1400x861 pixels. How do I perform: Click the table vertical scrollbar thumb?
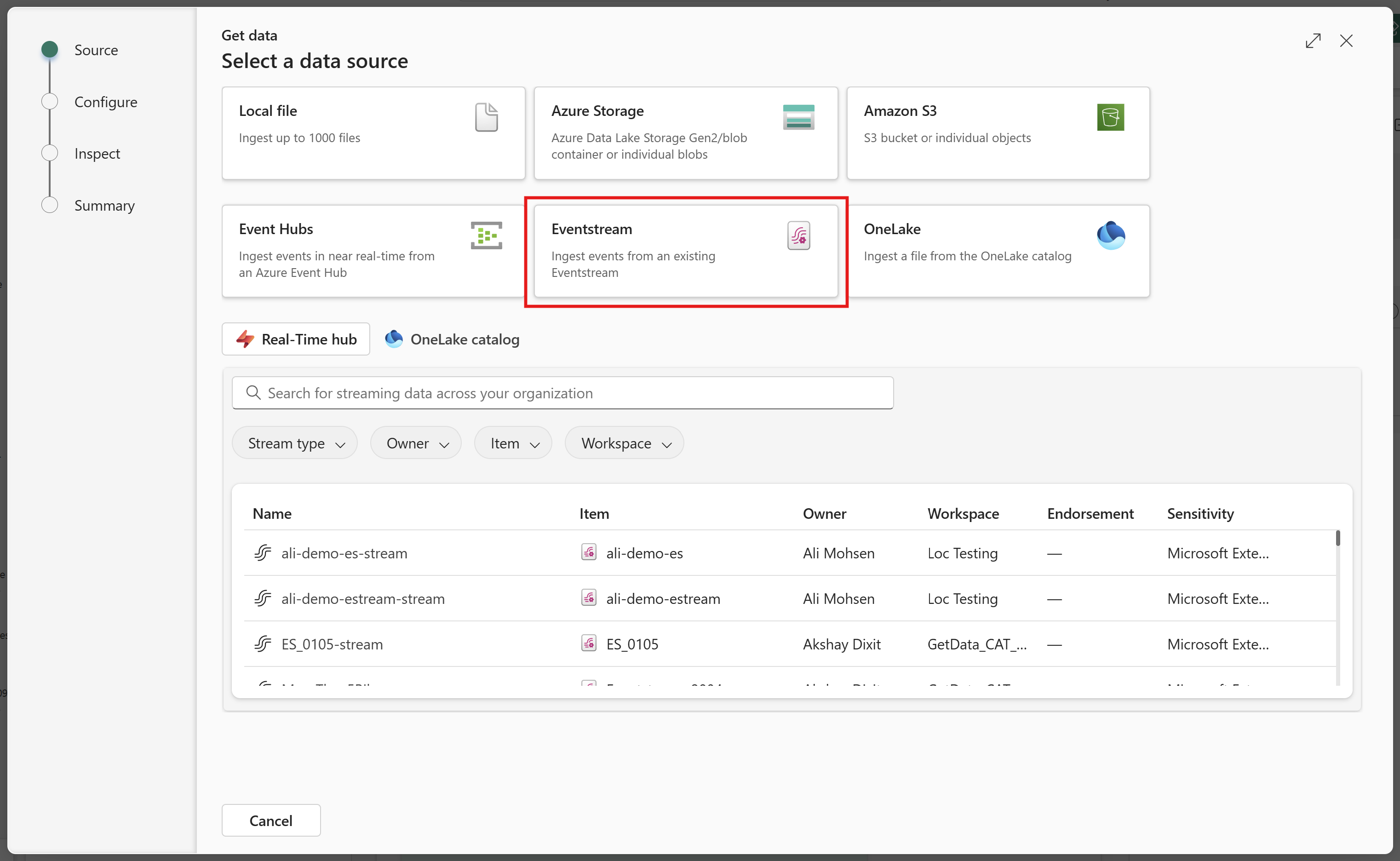(x=1337, y=538)
